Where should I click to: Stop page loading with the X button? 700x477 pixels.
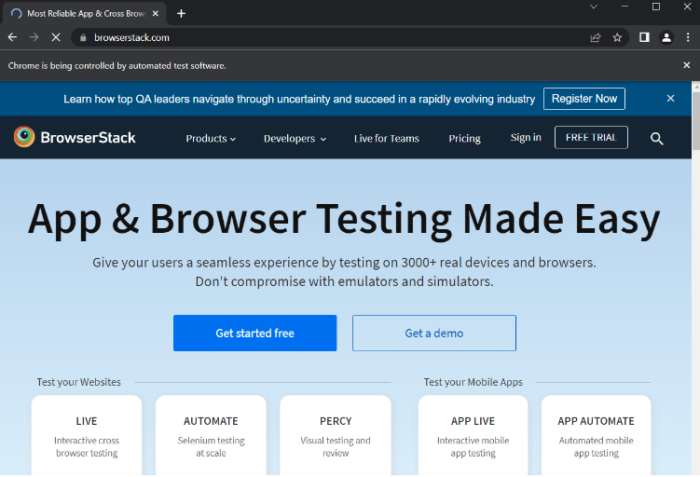(56, 37)
